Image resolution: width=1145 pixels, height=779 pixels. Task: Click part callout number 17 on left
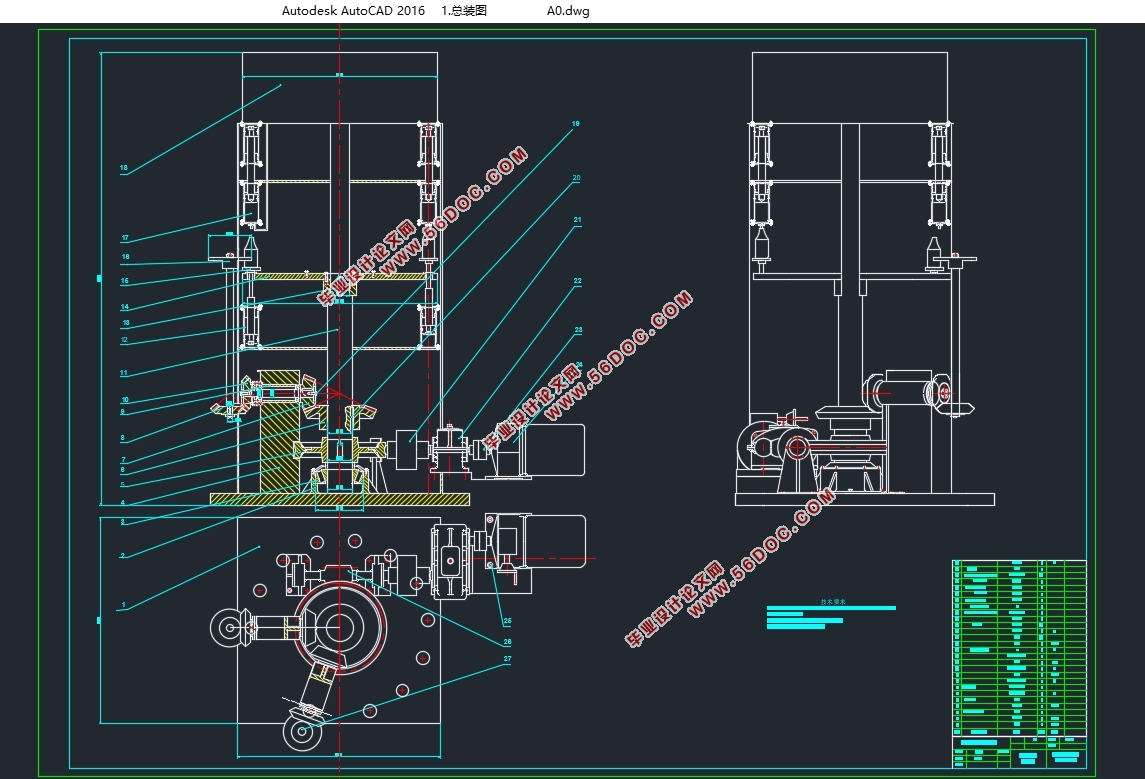(x=125, y=238)
